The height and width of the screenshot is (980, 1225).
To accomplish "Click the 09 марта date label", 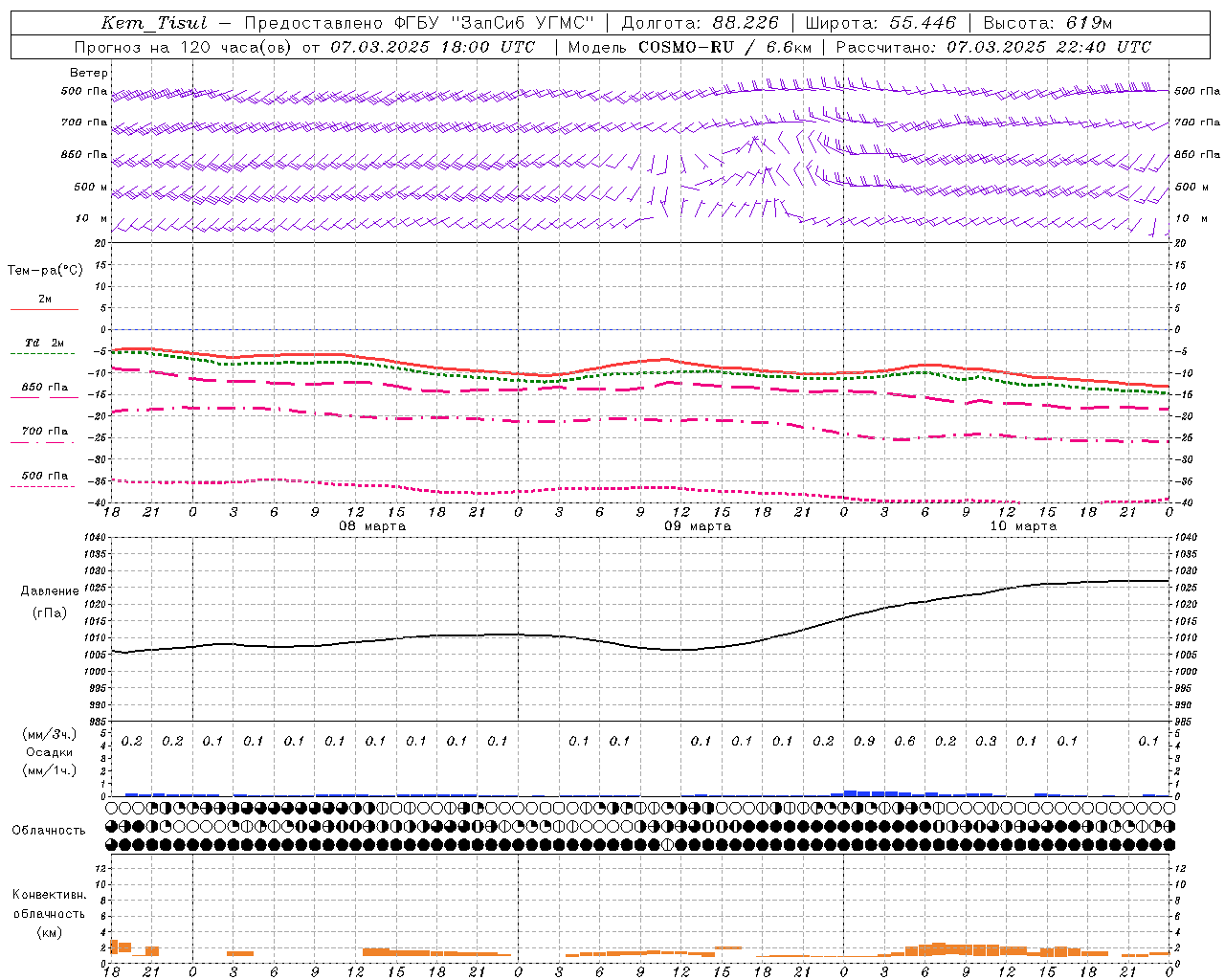I will (698, 526).
